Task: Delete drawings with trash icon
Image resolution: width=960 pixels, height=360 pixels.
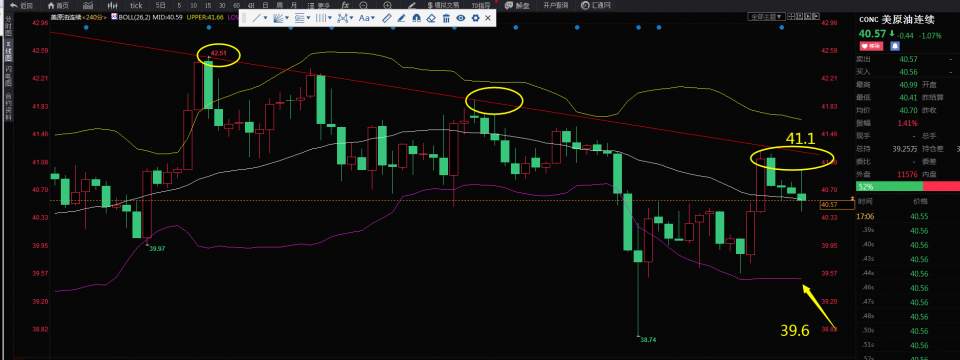Action: click(x=446, y=18)
